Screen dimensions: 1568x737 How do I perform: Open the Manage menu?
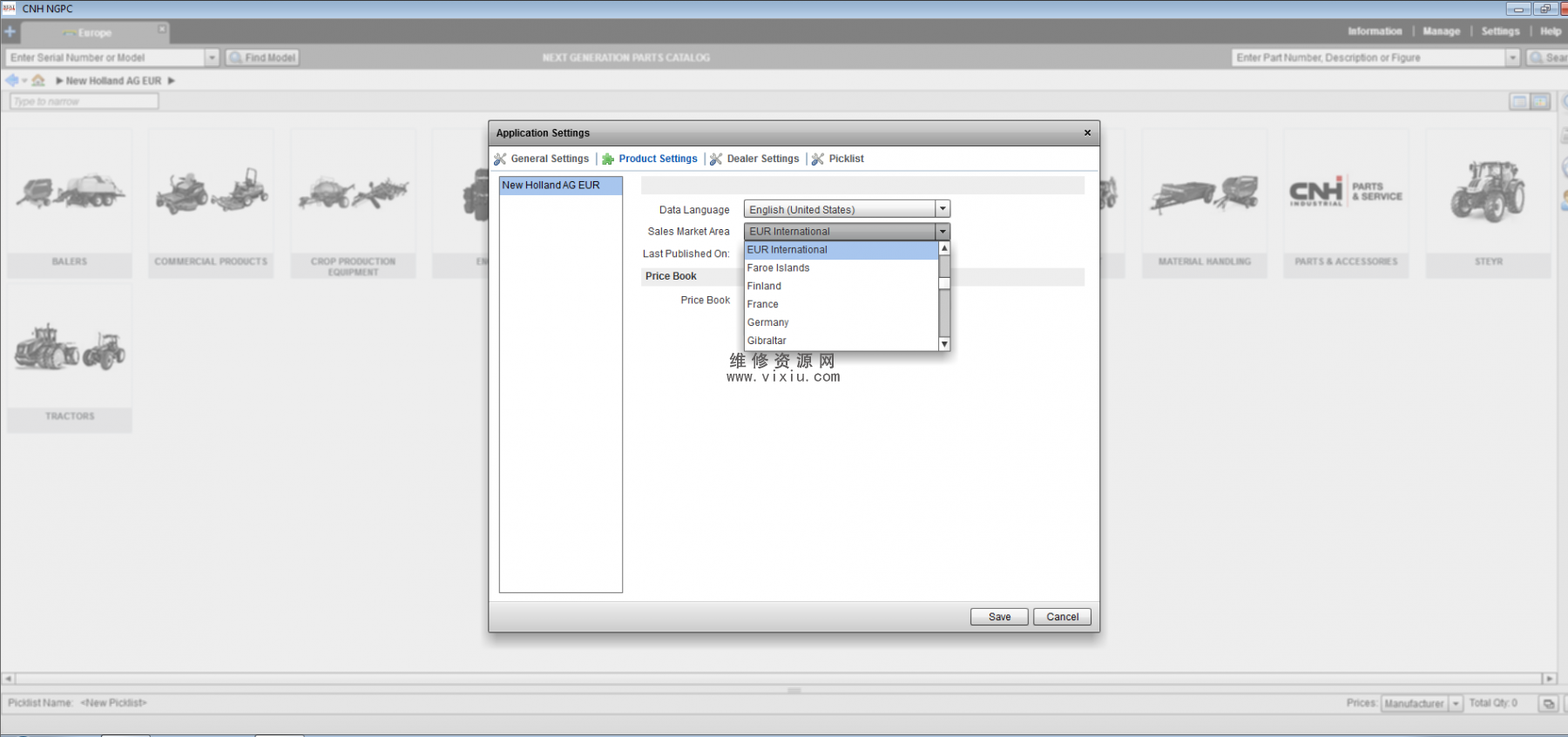pos(1441,31)
